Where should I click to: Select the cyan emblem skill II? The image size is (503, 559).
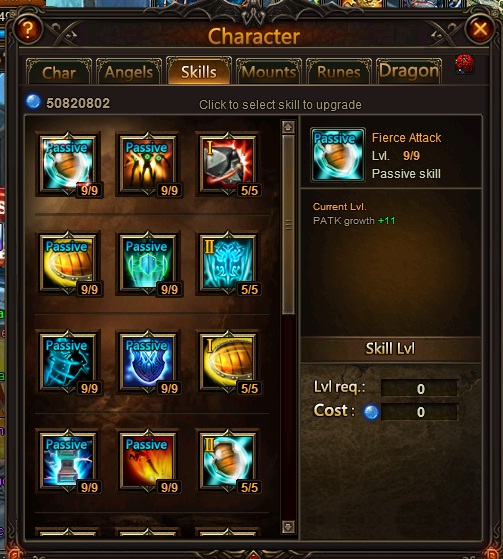pyautogui.click(x=228, y=263)
